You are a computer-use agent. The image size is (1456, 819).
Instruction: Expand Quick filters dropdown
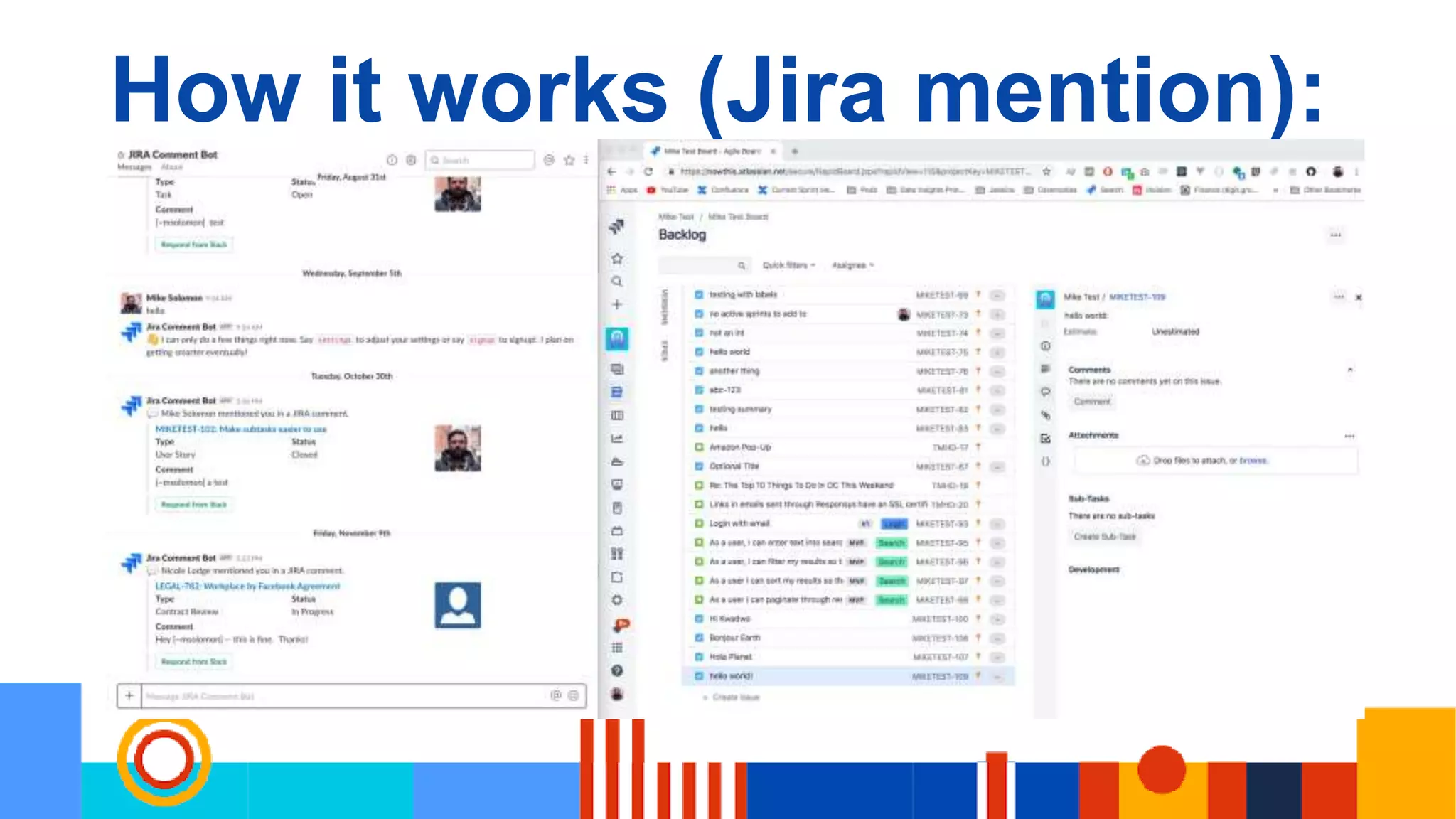788,265
